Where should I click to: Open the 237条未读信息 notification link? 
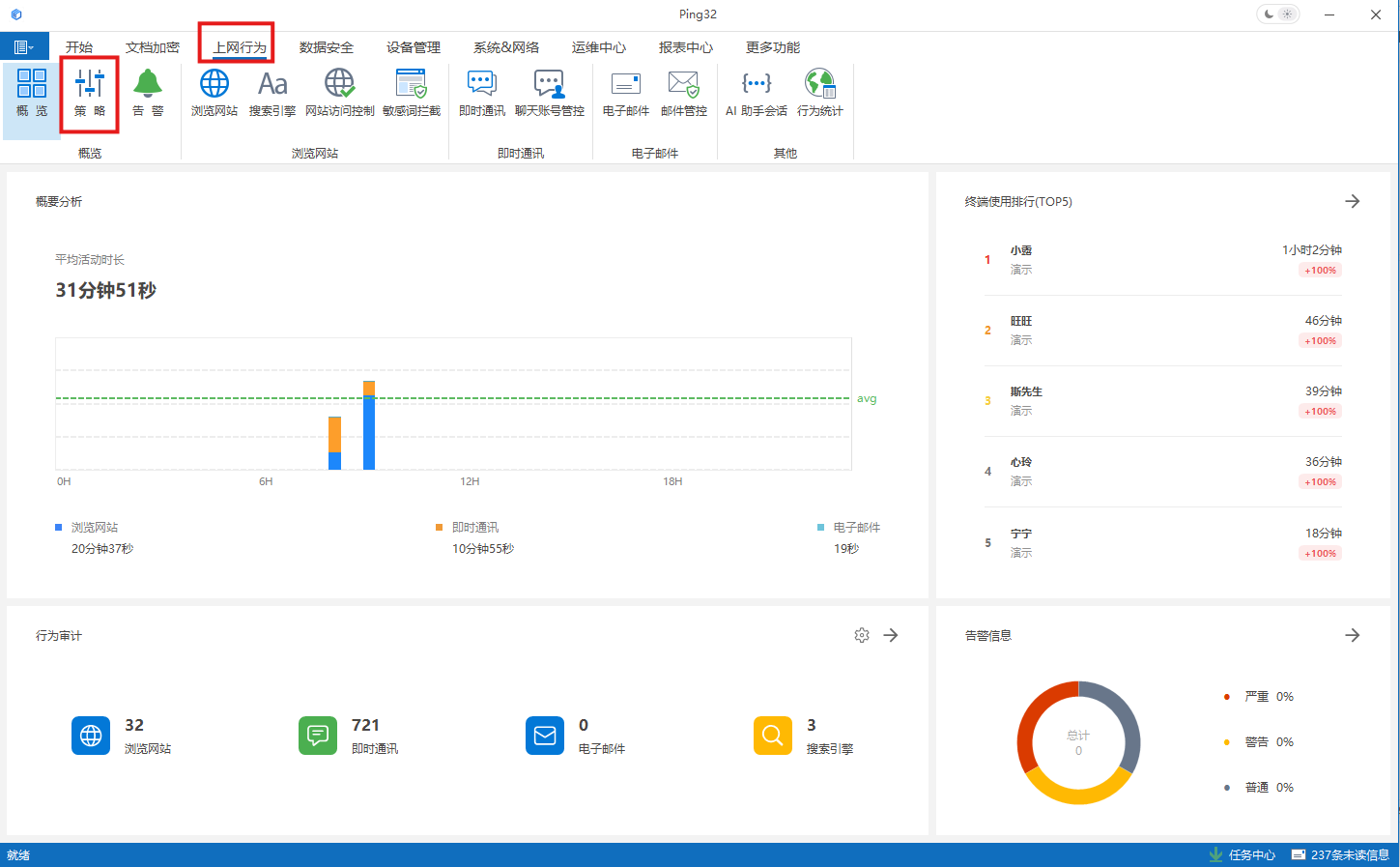[x=1340, y=855]
